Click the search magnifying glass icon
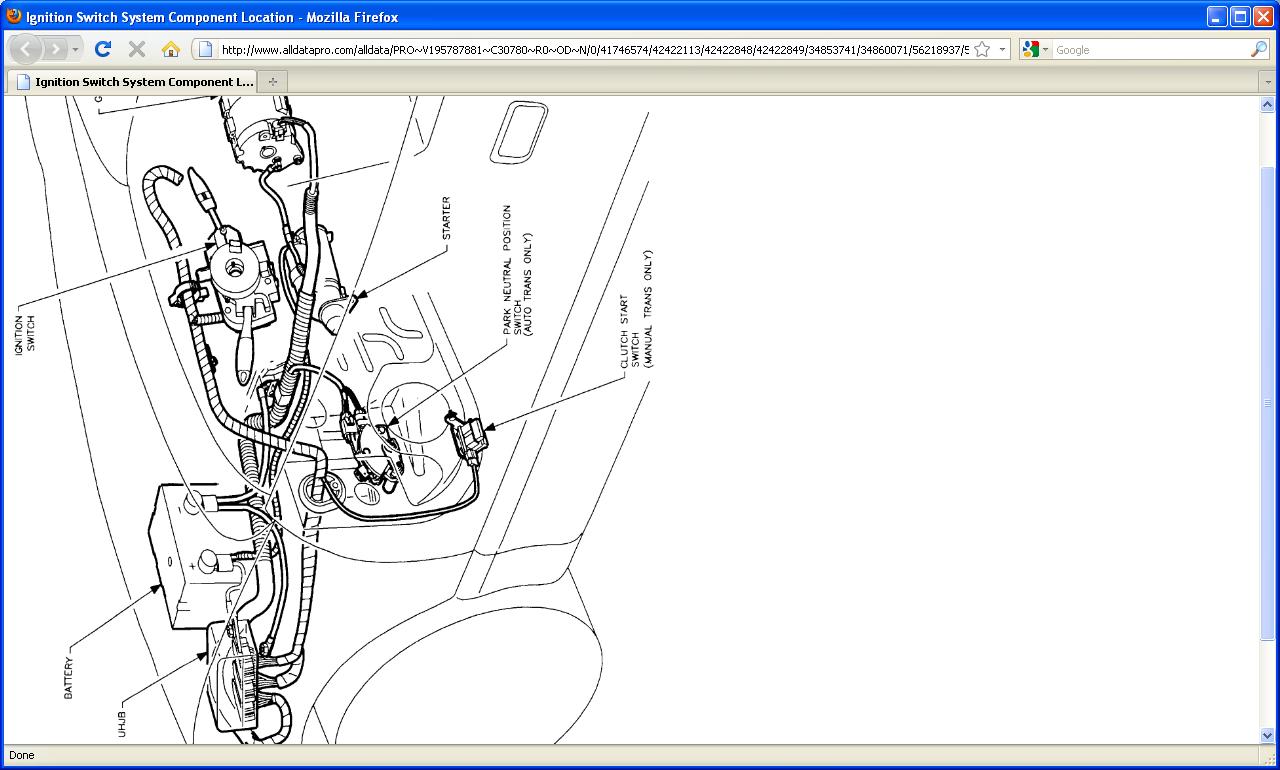Viewport: 1280px width, 770px height. pyautogui.click(x=1258, y=49)
